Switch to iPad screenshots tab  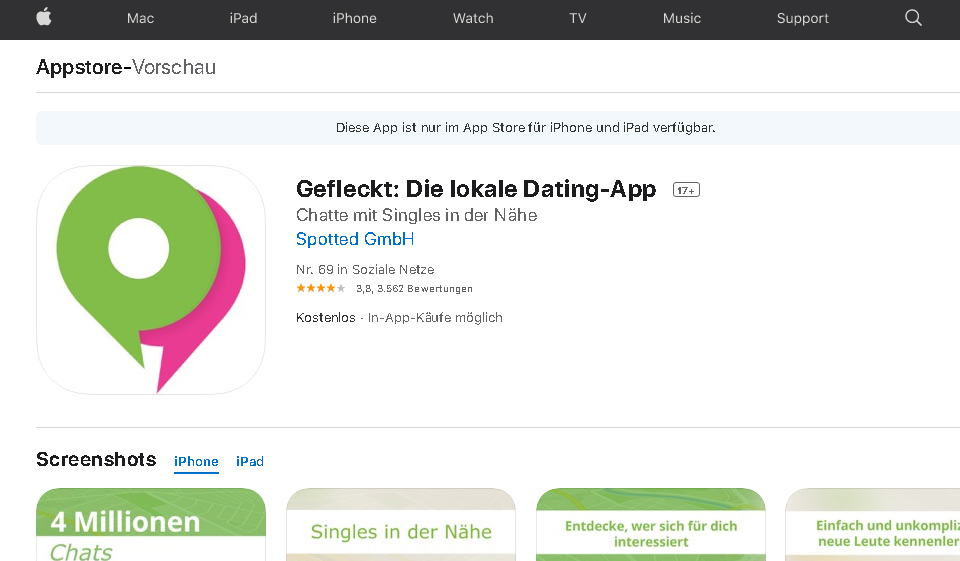250,461
